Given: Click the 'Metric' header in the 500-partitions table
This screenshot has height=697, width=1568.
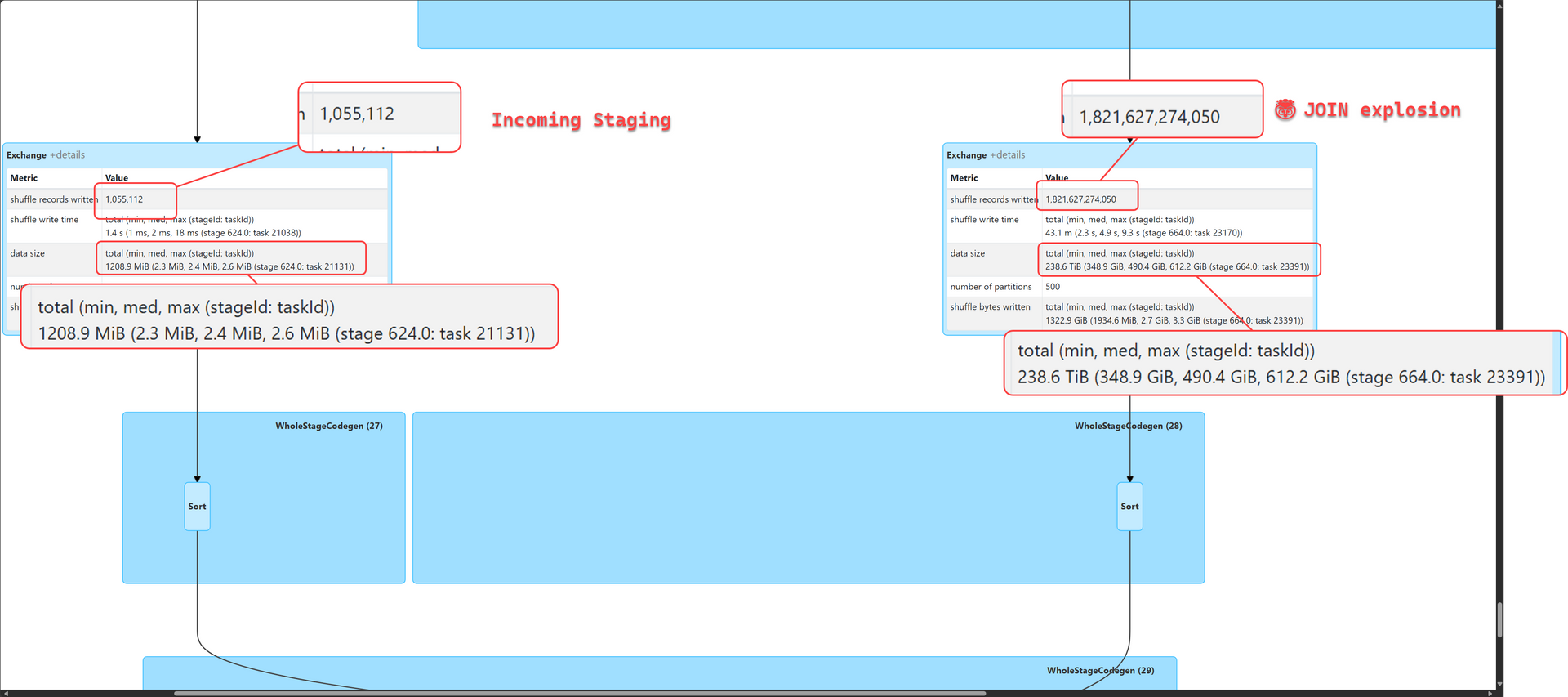Looking at the screenshot, I should (964, 178).
